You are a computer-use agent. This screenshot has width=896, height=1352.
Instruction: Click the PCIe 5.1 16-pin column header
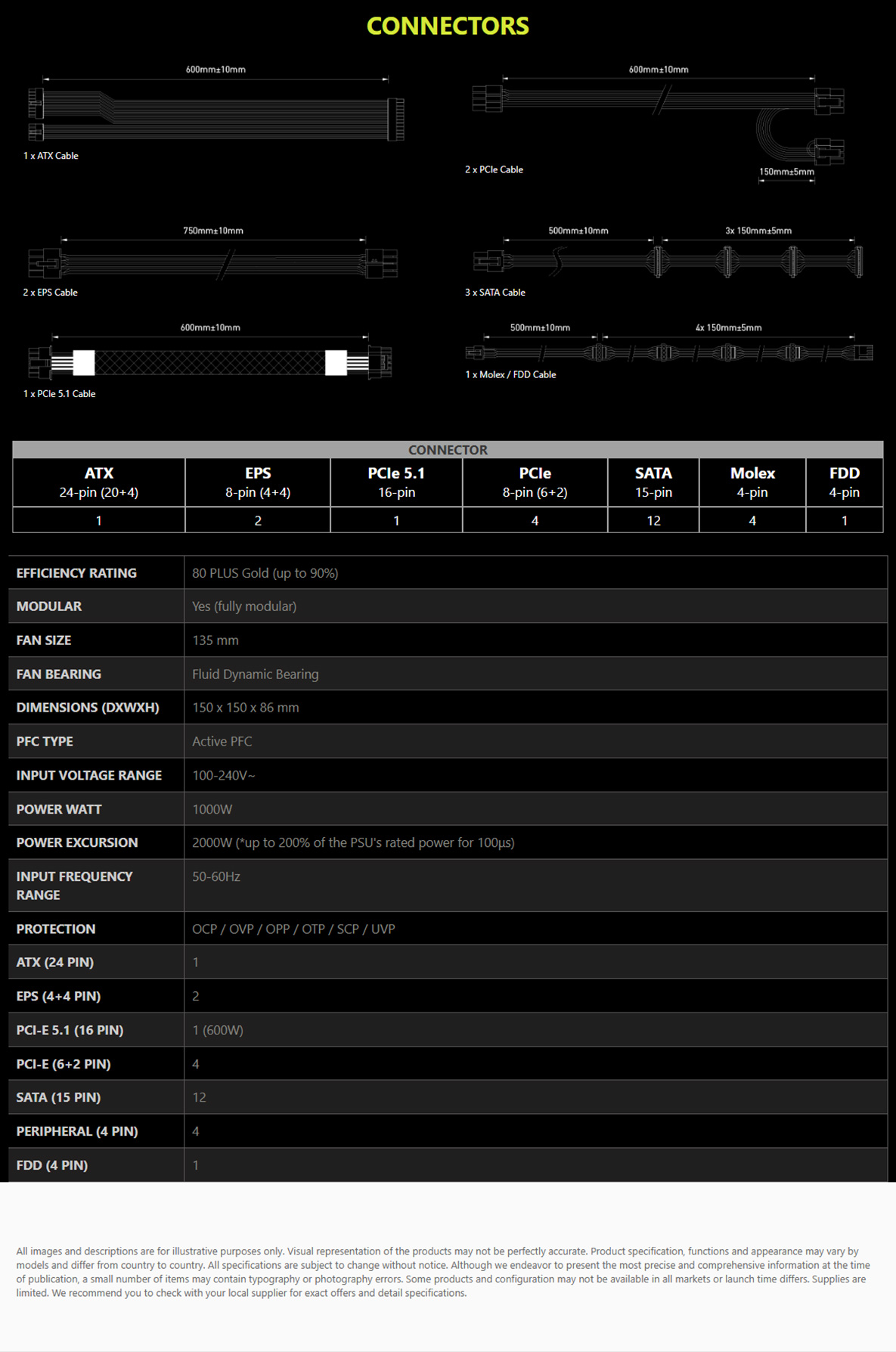coord(396,482)
